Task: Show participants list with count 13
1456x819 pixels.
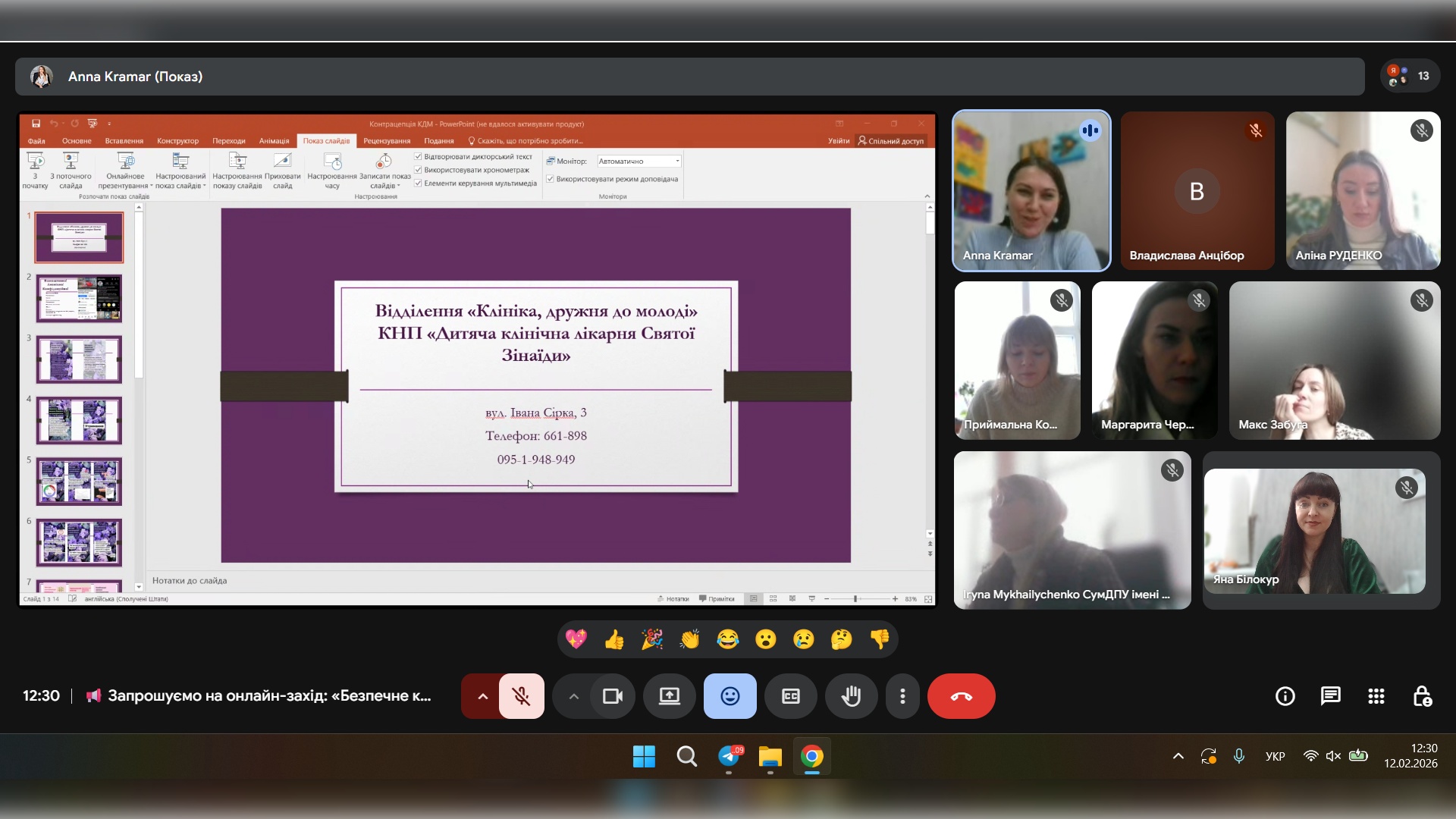Action: coord(1410,76)
